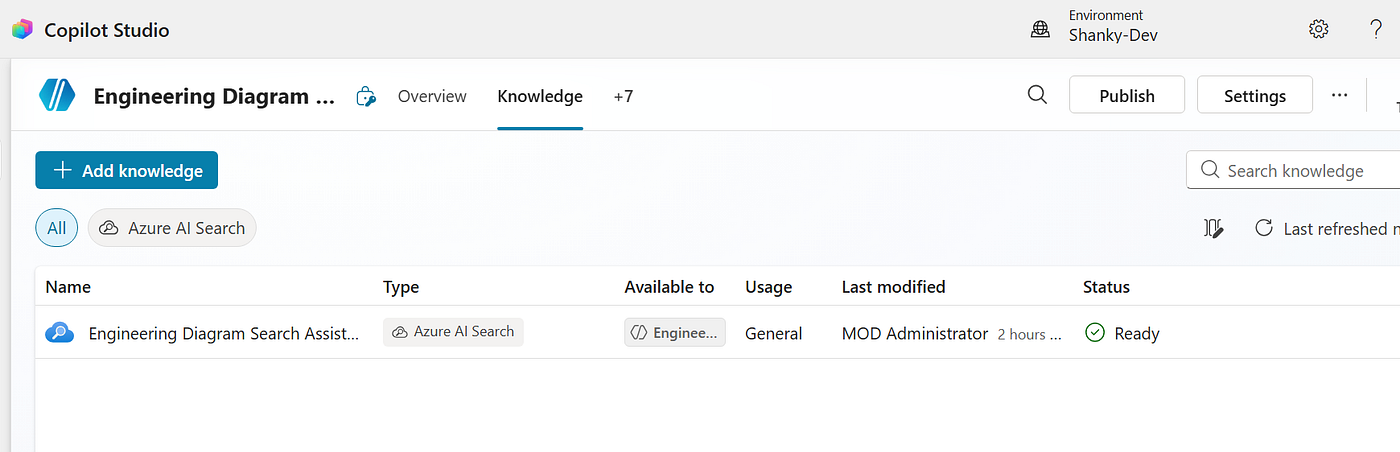The image size is (1400, 452).
Task: Sort by the Last modified column header
Action: pyautogui.click(x=893, y=287)
